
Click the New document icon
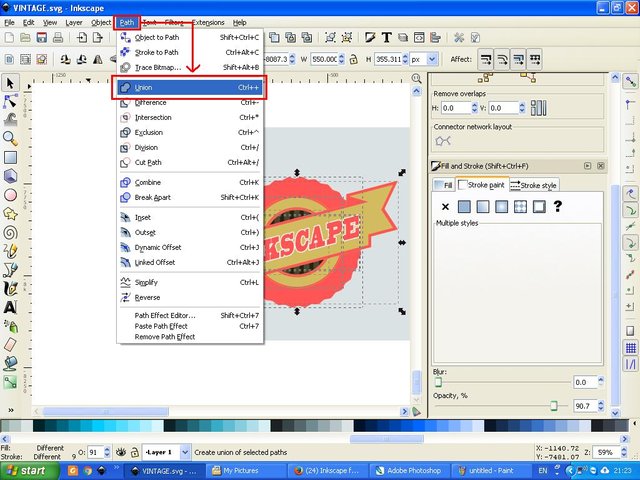pyautogui.click(x=9, y=38)
